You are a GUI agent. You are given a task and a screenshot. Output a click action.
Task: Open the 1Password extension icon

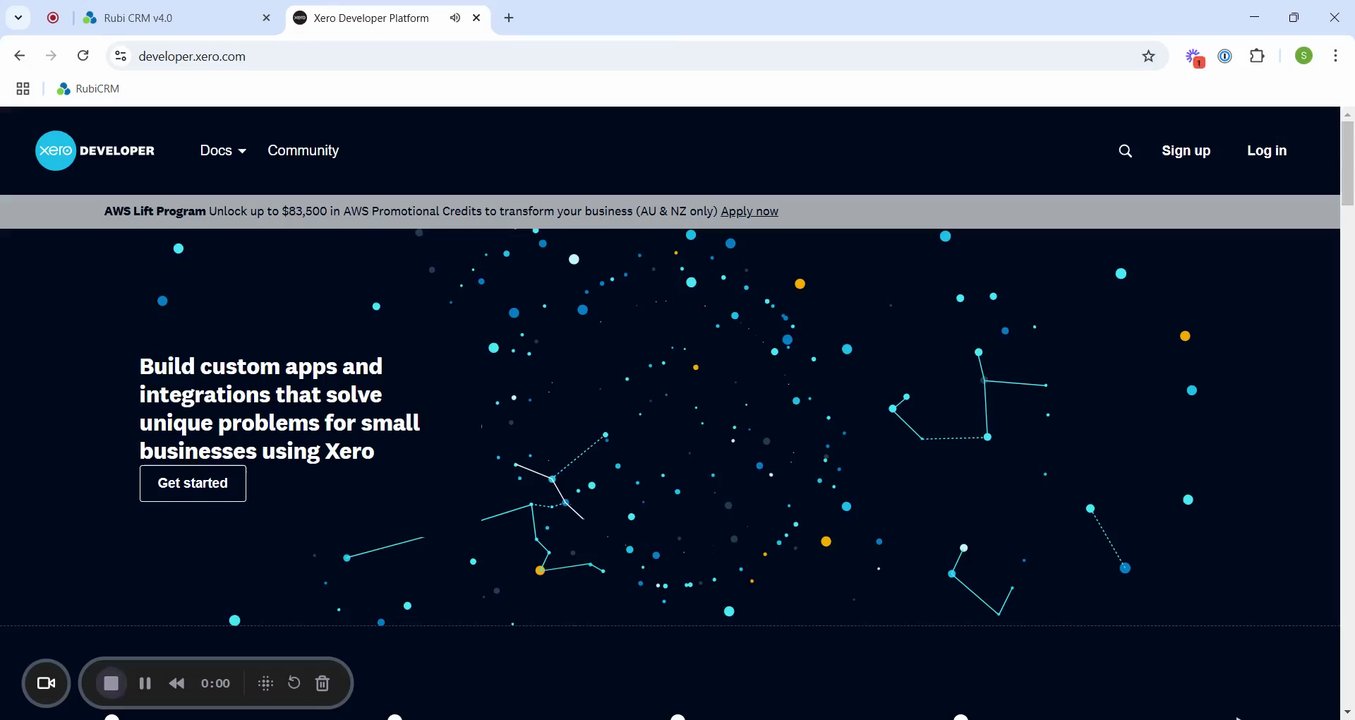click(x=1225, y=56)
